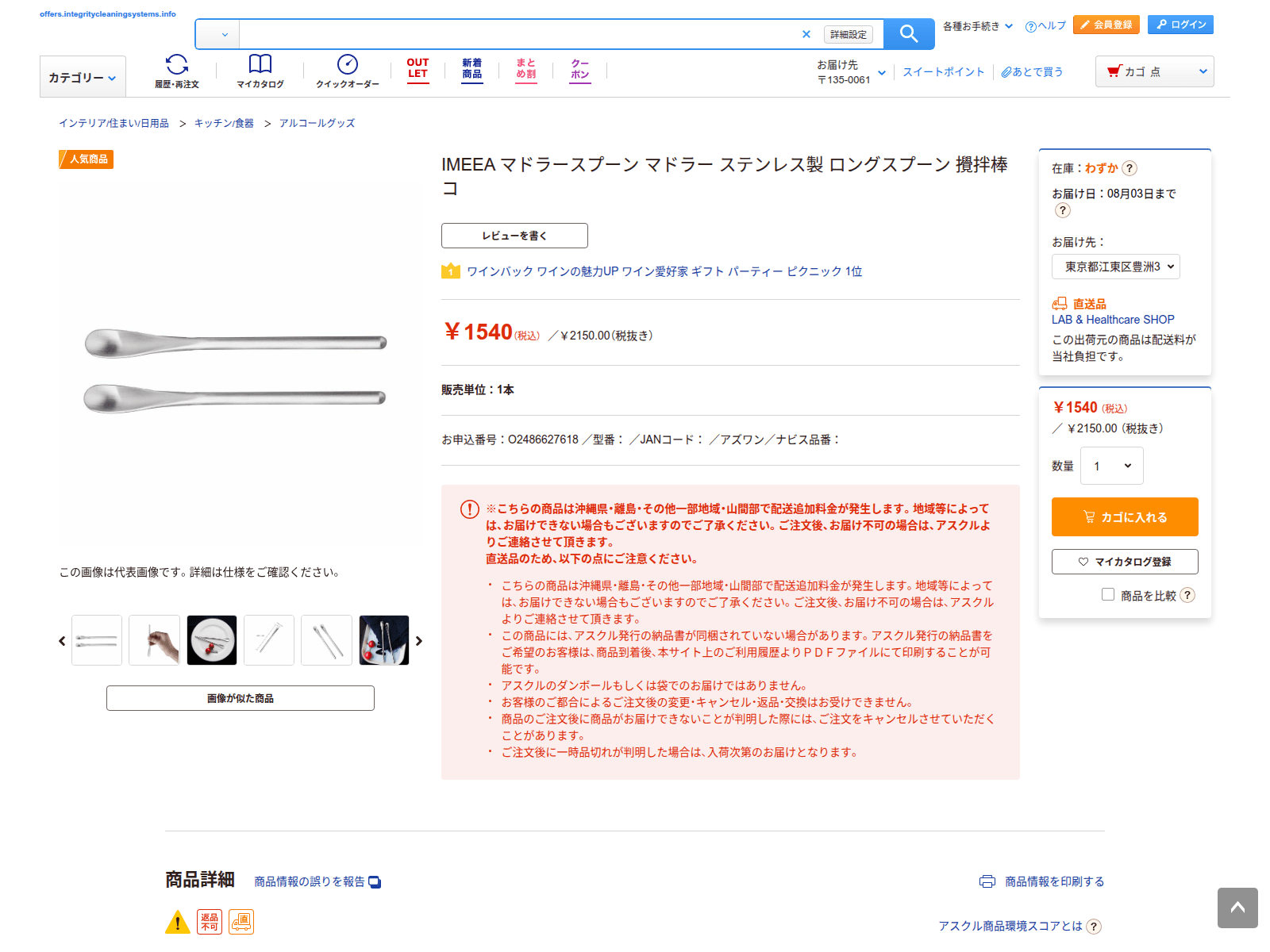
Task: Click the help icon beside 環境スコアとは
Action: (1094, 927)
